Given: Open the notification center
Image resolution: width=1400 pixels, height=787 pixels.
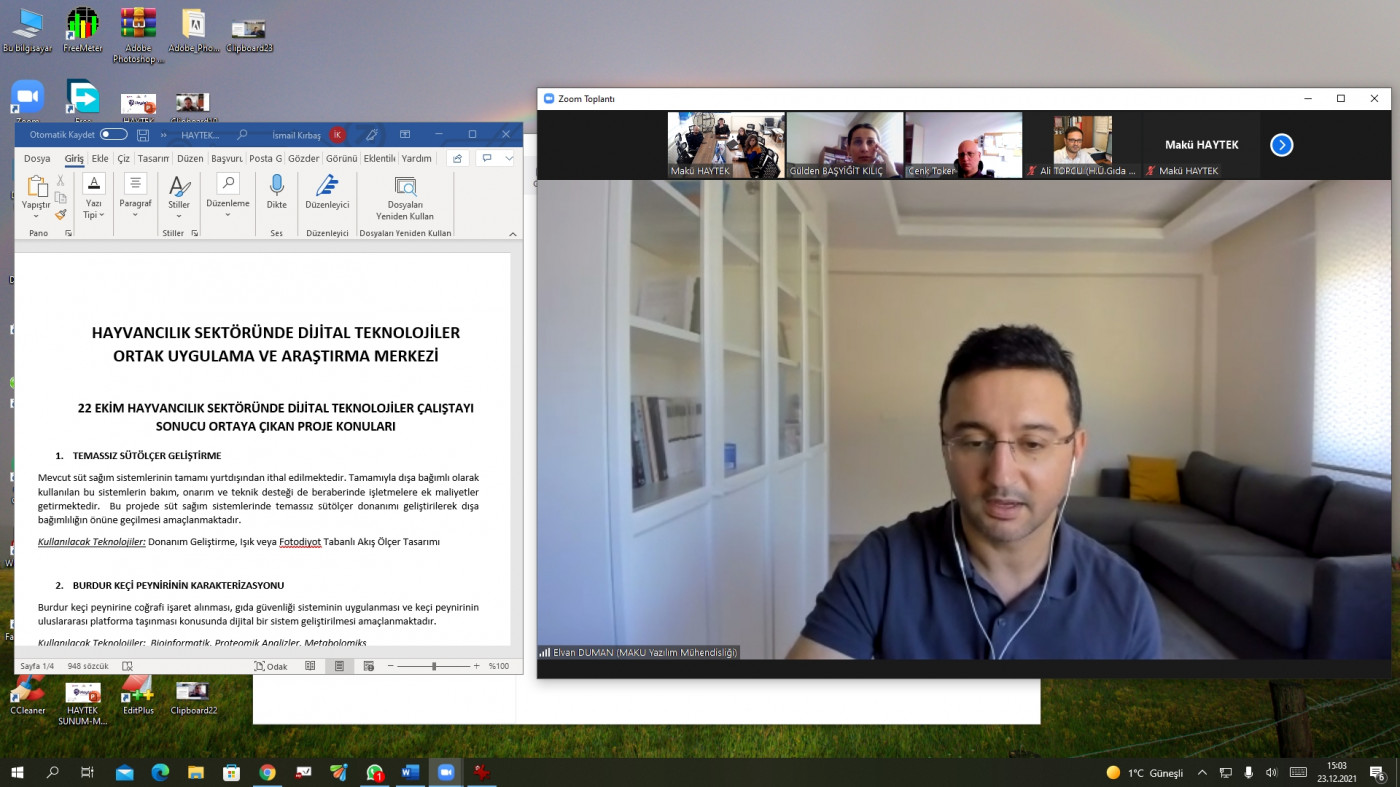Looking at the screenshot, I should (x=1377, y=772).
